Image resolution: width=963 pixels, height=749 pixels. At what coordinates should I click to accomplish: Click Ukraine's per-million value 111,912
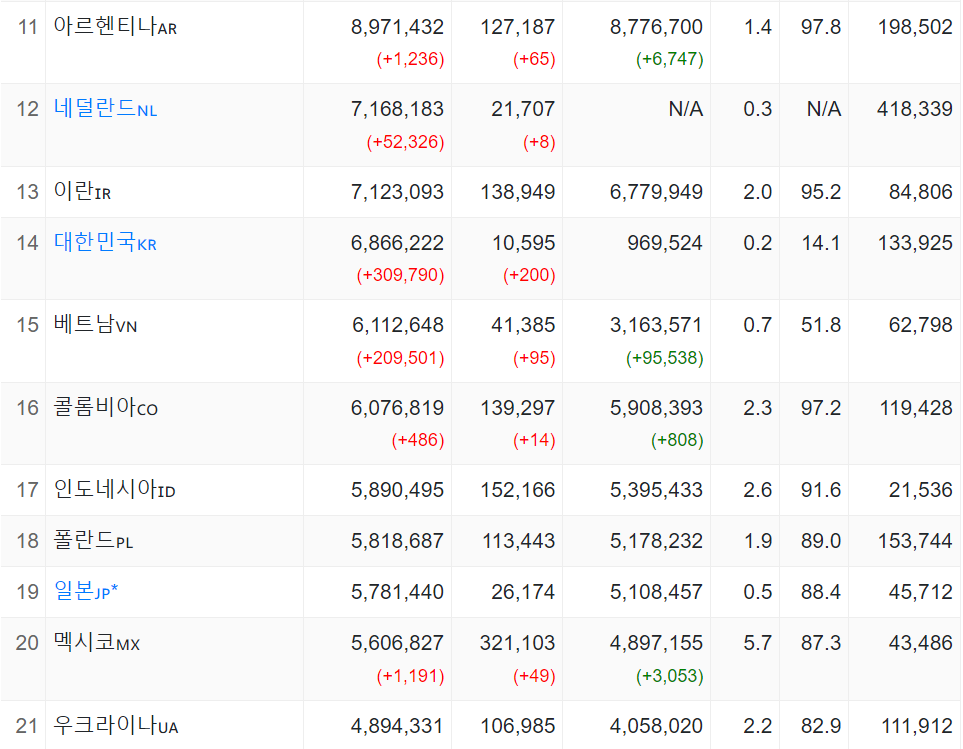[917, 726]
